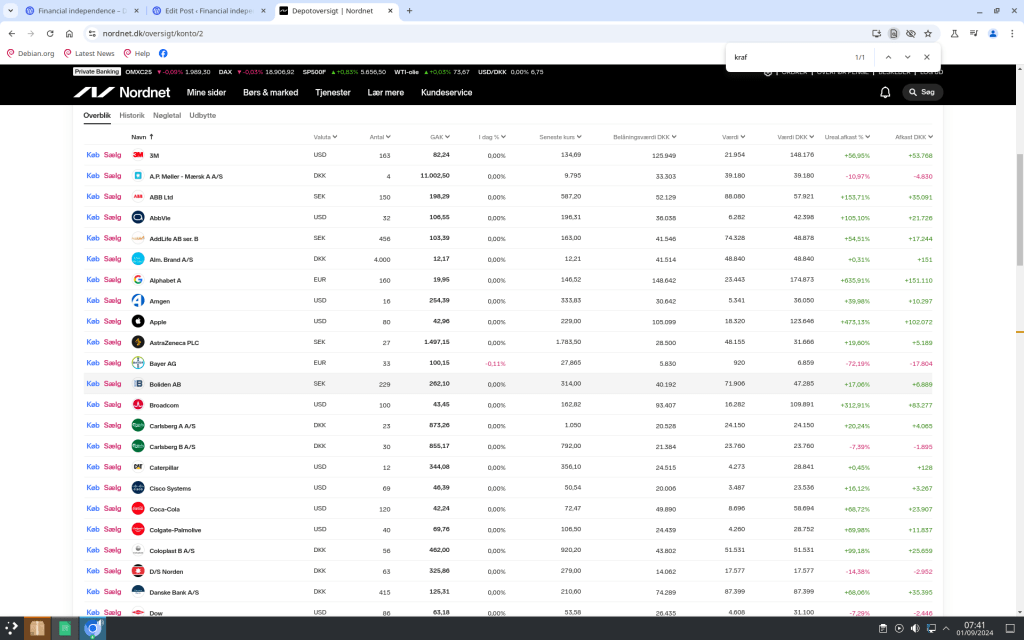Click the notifications bell icon
The height and width of the screenshot is (640, 1024).
pyautogui.click(x=885, y=92)
